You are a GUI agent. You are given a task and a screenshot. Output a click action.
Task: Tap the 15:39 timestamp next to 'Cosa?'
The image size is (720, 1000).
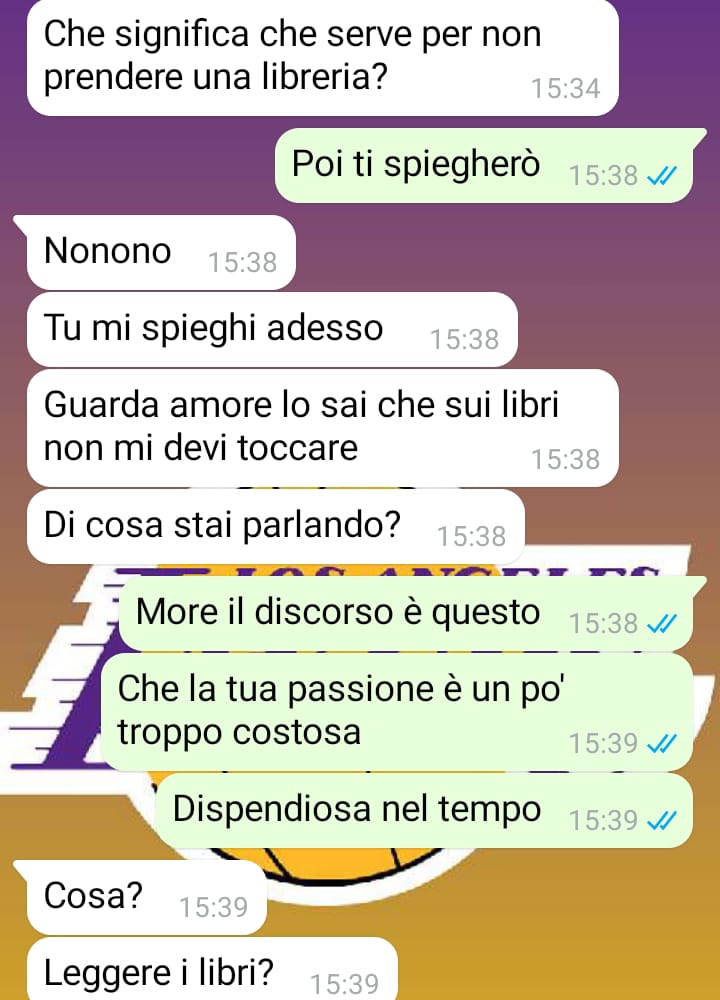214,908
